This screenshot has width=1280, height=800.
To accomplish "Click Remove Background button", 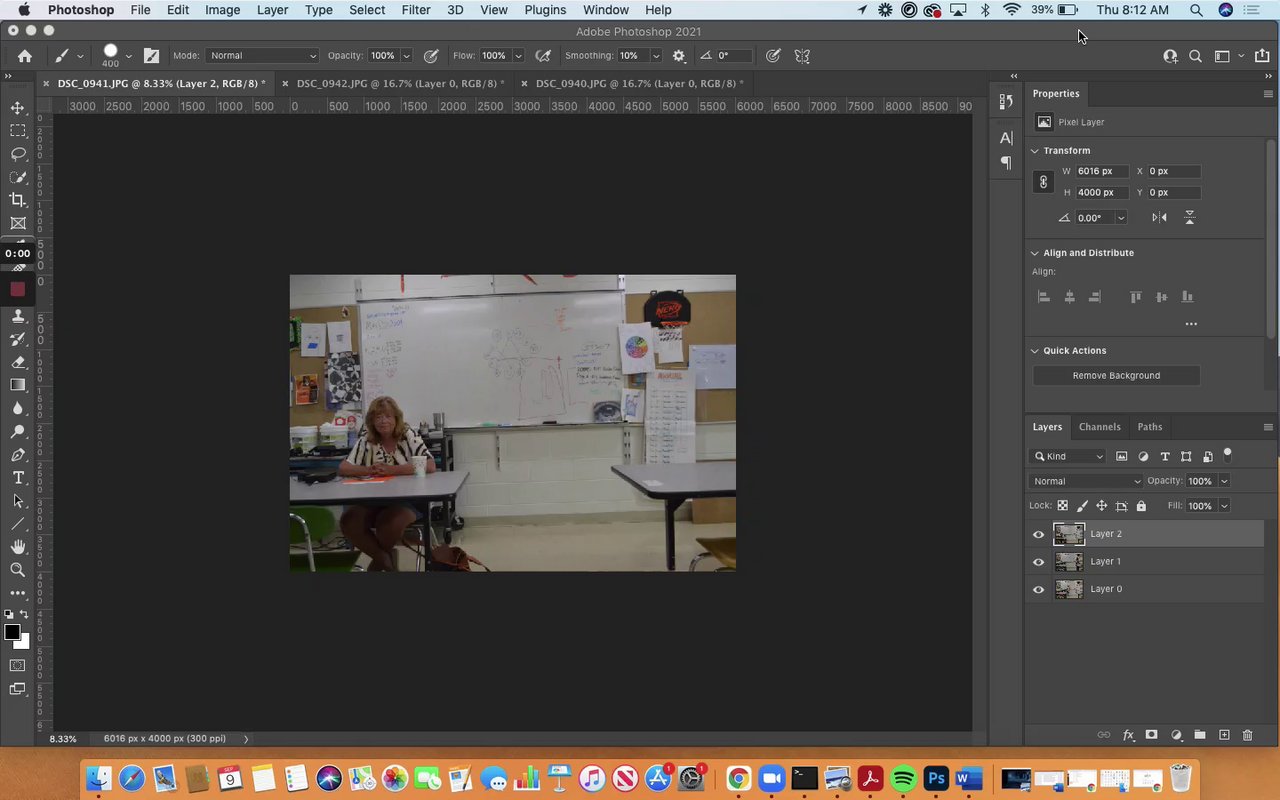I will click(1116, 376).
